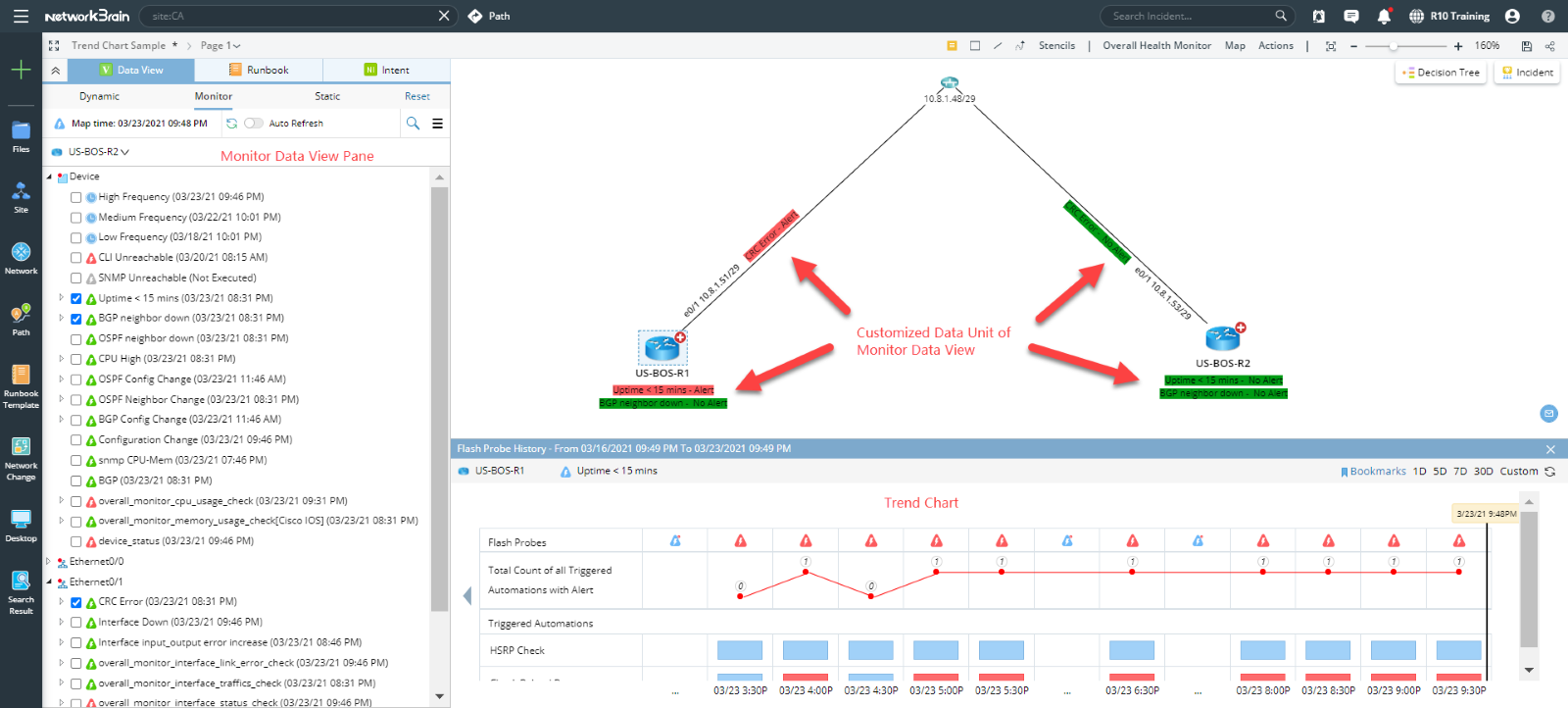The height and width of the screenshot is (708, 1568).
Task: Click the Decision Tree button
Action: pyautogui.click(x=1441, y=73)
